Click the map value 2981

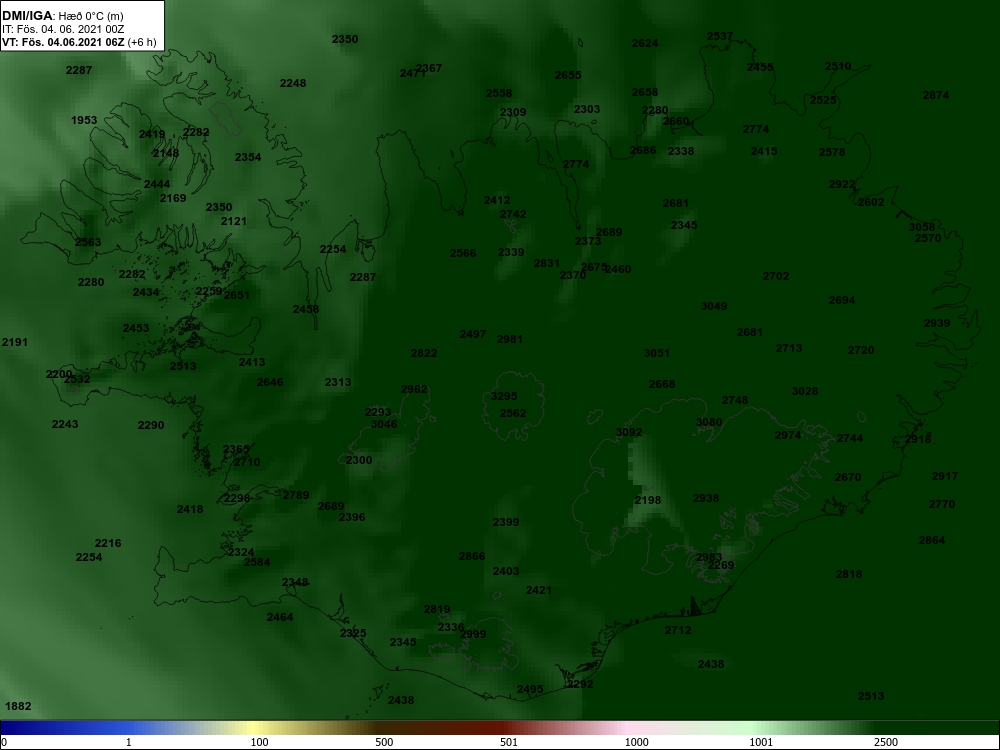click(510, 339)
